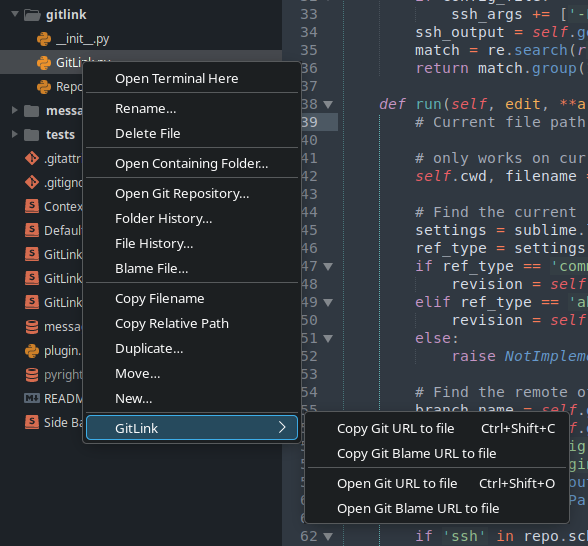The image size is (588, 546).
Task: Choose New... menu entry
Action: [x=192, y=399]
